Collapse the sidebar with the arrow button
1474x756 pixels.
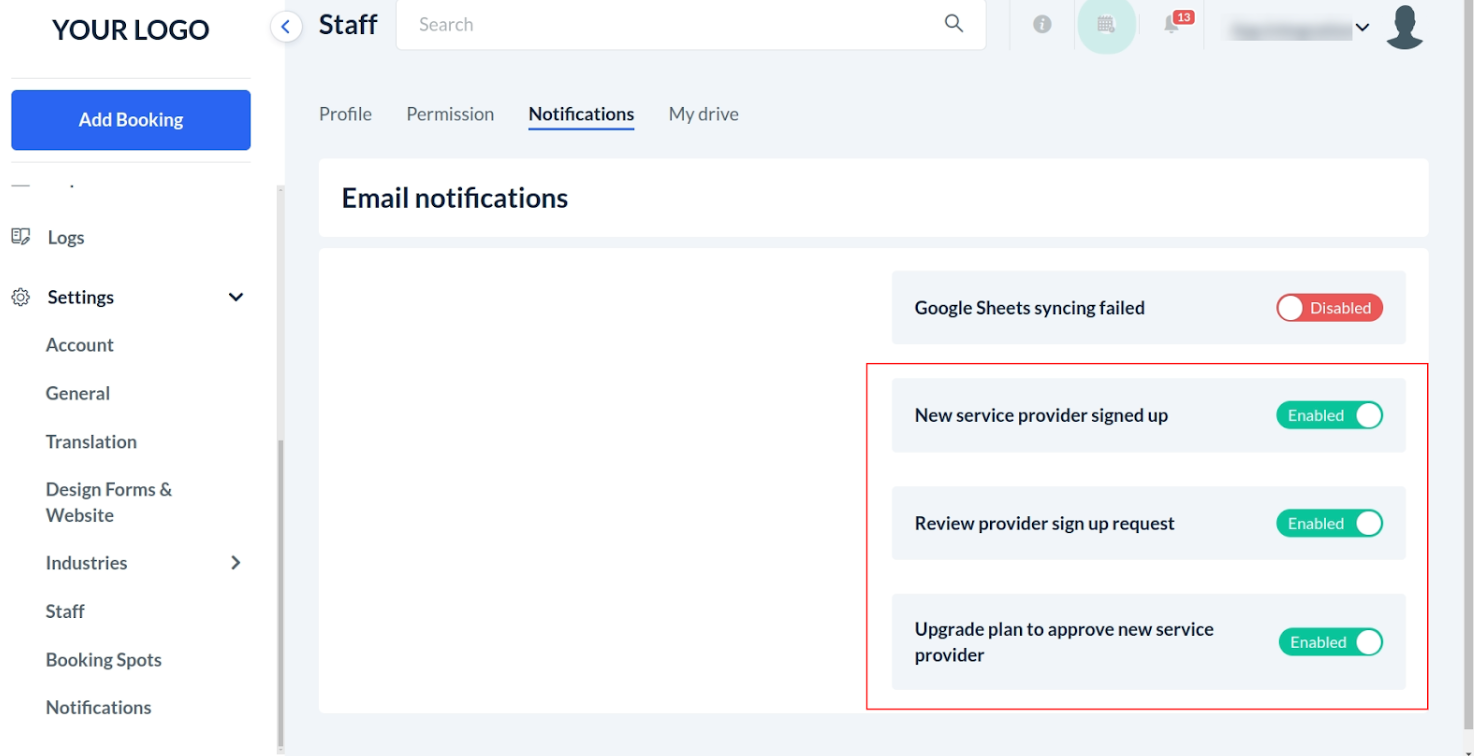(x=286, y=27)
